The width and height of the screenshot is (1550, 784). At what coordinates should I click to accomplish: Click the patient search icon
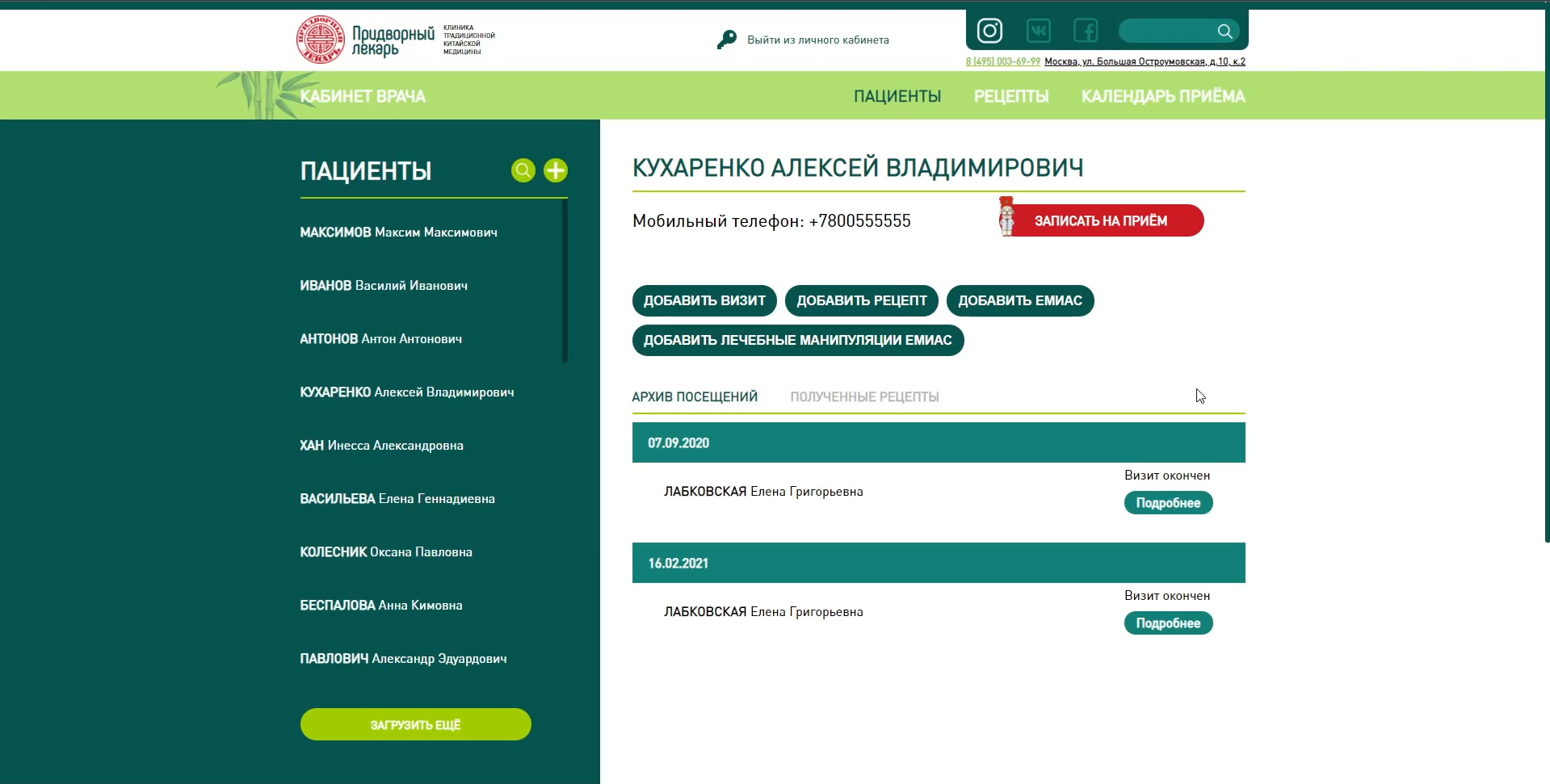[x=523, y=170]
